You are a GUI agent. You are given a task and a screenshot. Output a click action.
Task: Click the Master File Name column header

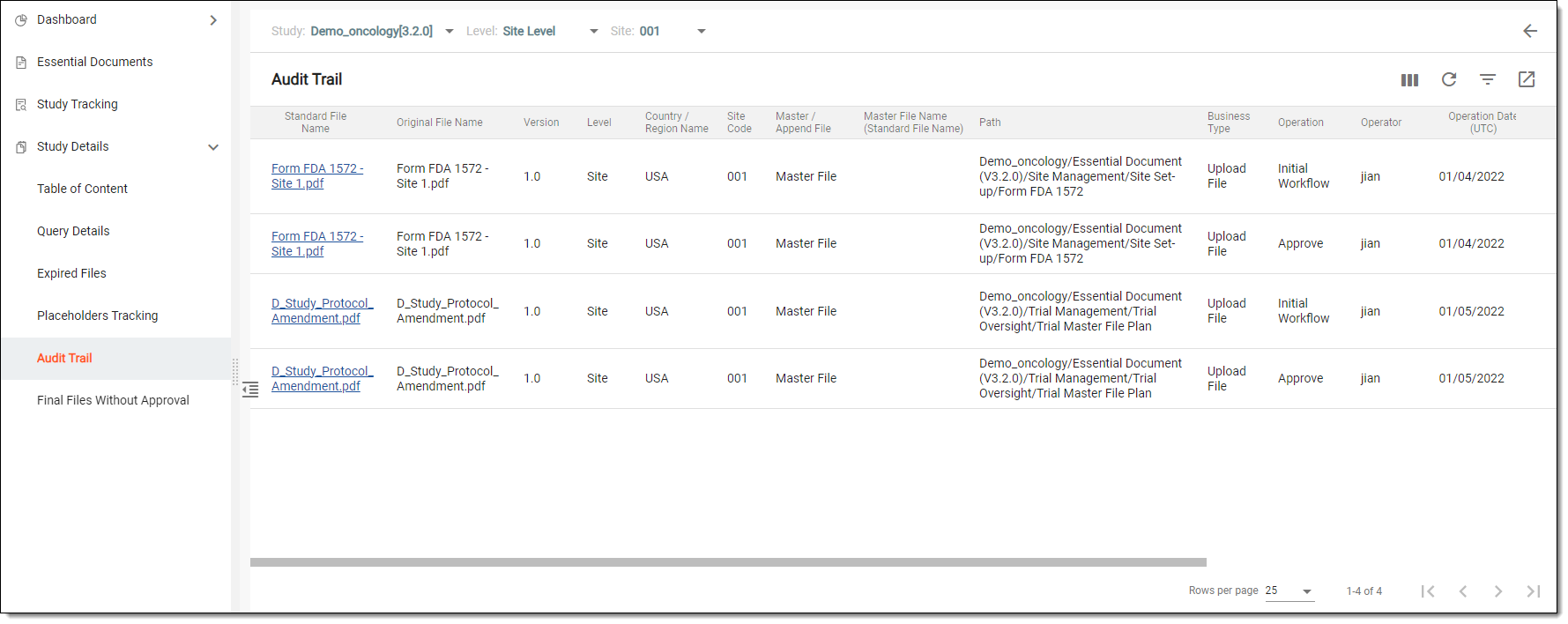(x=913, y=123)
